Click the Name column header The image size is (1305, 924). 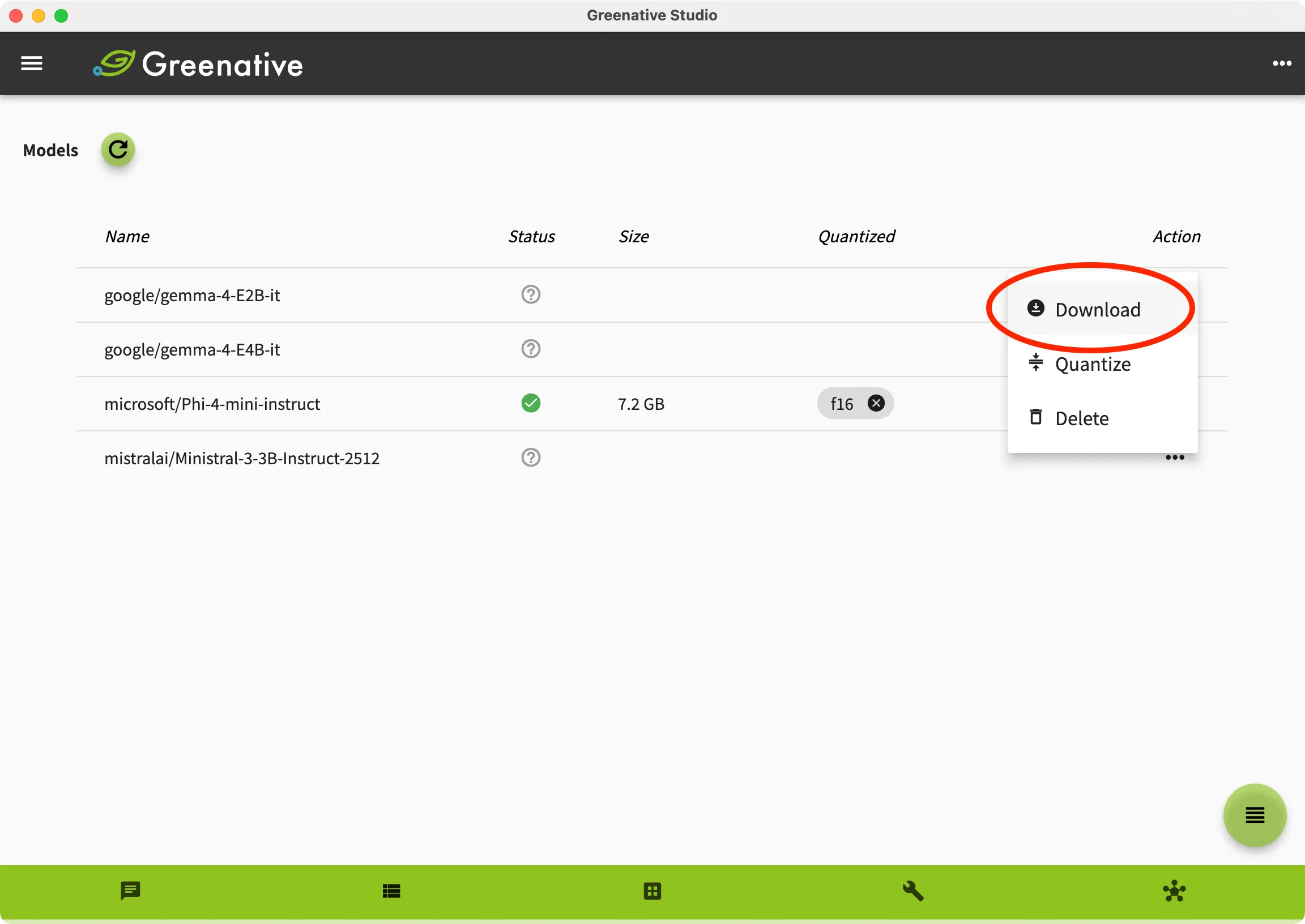(x=127, y=236)
